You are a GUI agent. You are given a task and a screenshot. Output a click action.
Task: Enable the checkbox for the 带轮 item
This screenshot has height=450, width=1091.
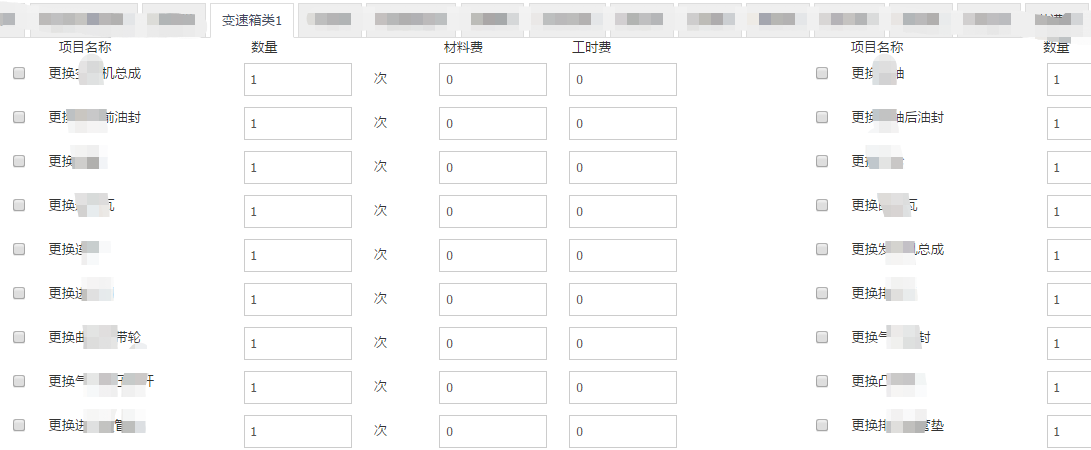point(19,337)
